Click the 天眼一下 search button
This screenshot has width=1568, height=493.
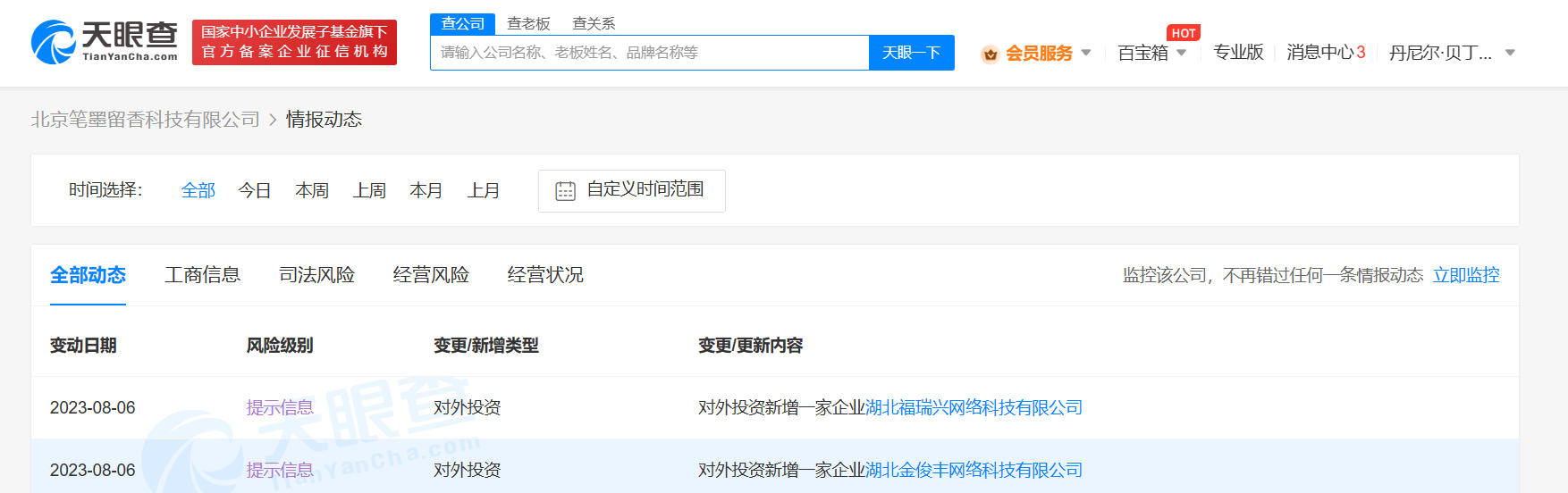[911, 53]
